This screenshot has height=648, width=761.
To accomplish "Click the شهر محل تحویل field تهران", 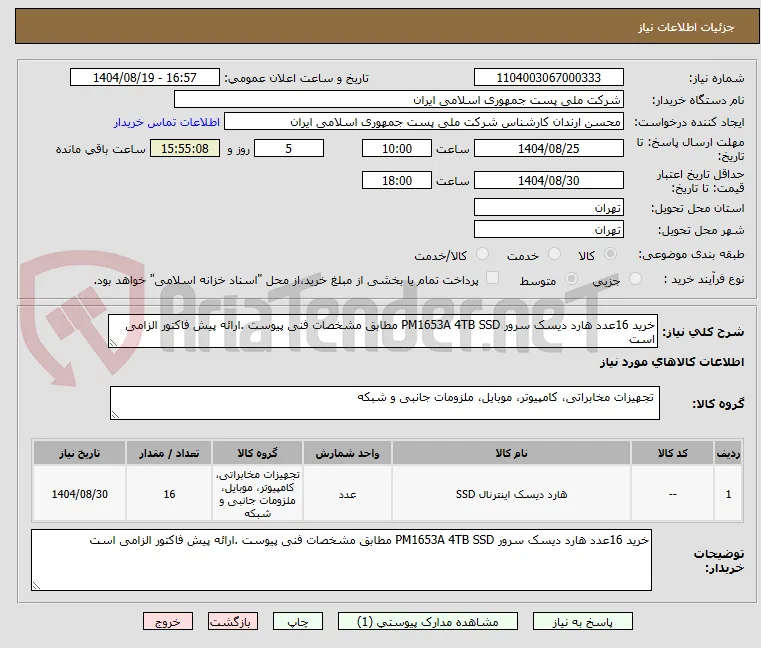I will click(548, 229).
